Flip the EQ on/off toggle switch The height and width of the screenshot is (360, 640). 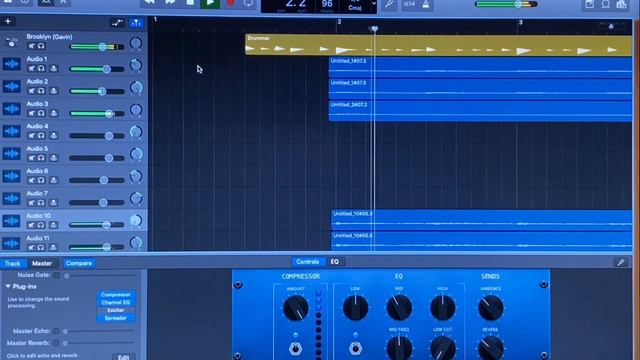[x=355, y=348]
